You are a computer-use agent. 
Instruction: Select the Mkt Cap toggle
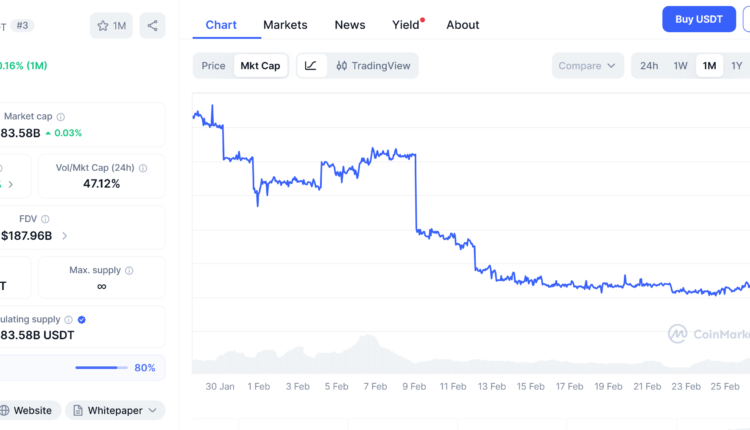[x=258, y=66]
